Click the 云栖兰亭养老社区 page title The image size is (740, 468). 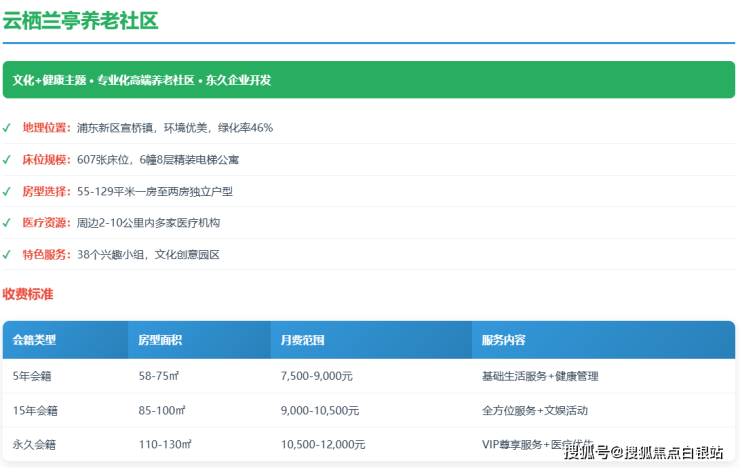point(81,21)
